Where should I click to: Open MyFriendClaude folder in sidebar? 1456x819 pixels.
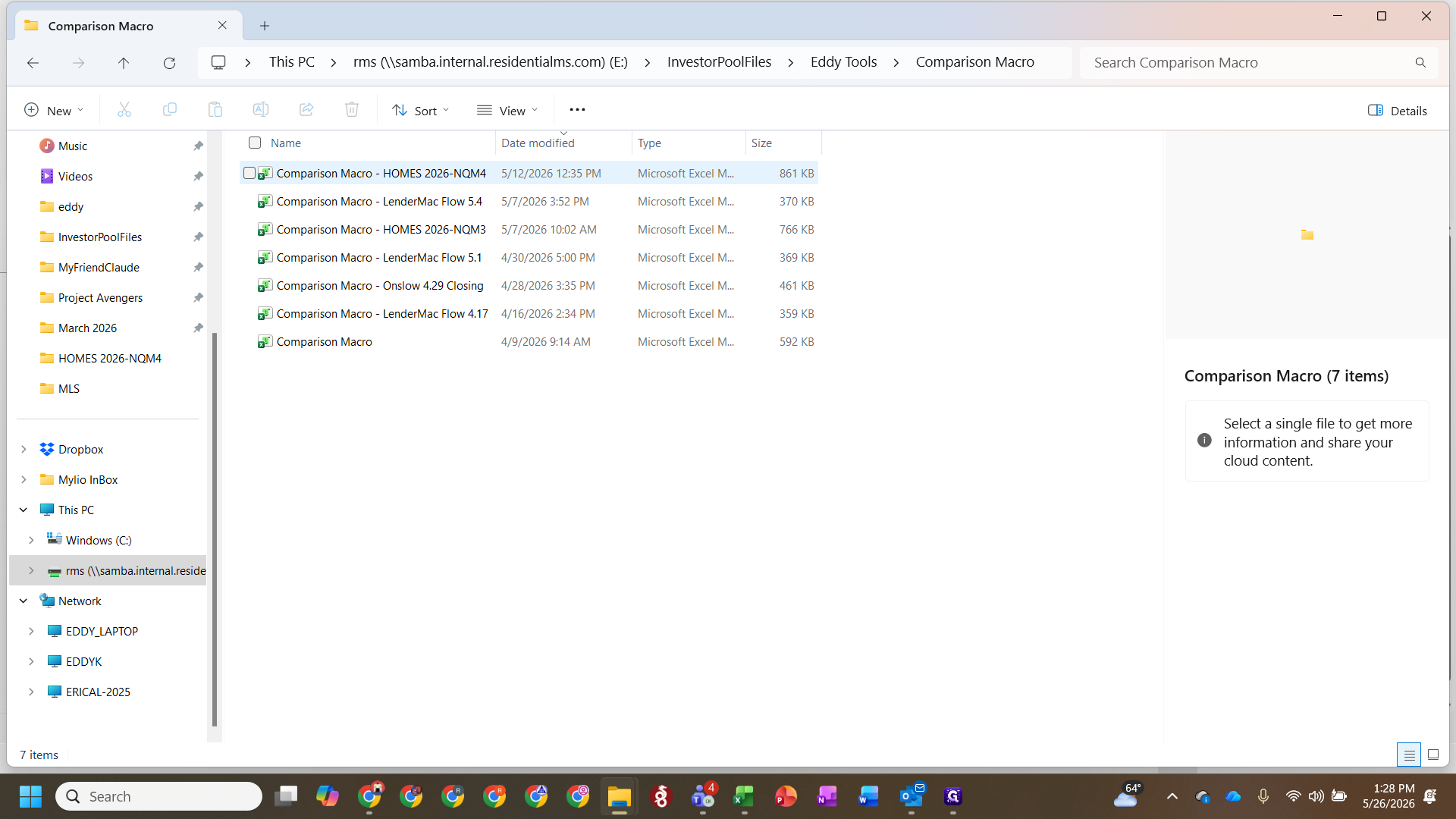click(x=99, y=267)
